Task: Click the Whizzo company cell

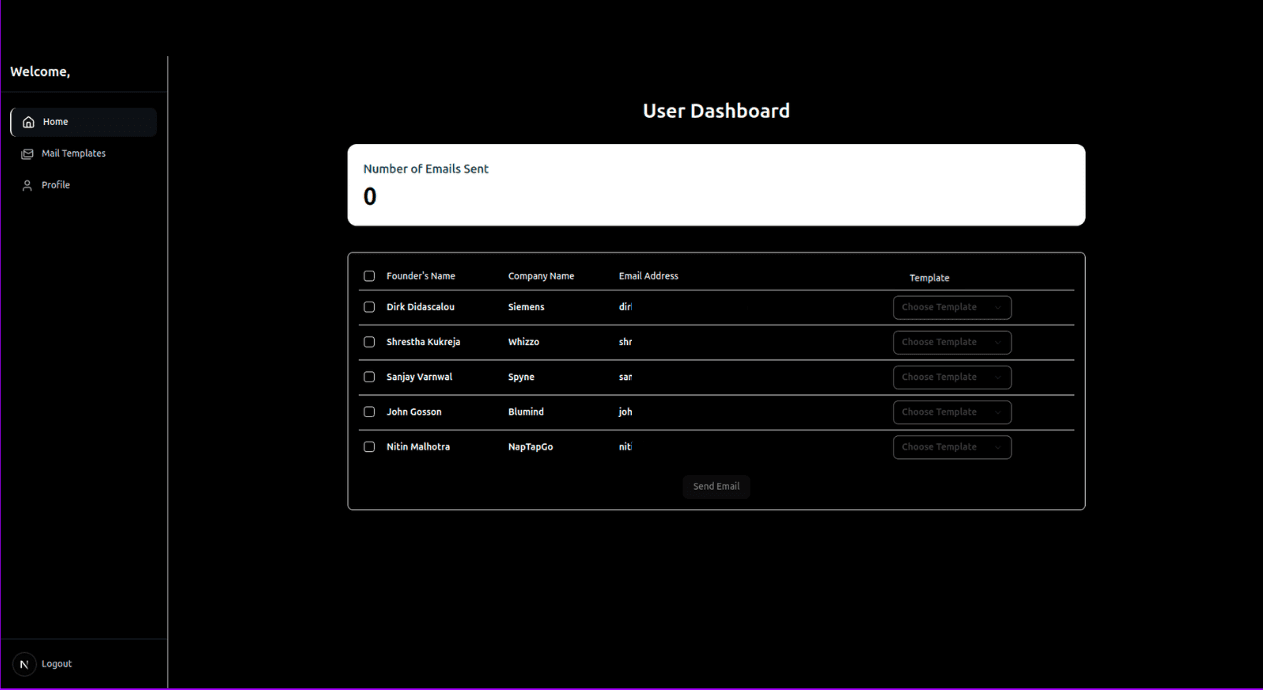Action: (523, 342)
